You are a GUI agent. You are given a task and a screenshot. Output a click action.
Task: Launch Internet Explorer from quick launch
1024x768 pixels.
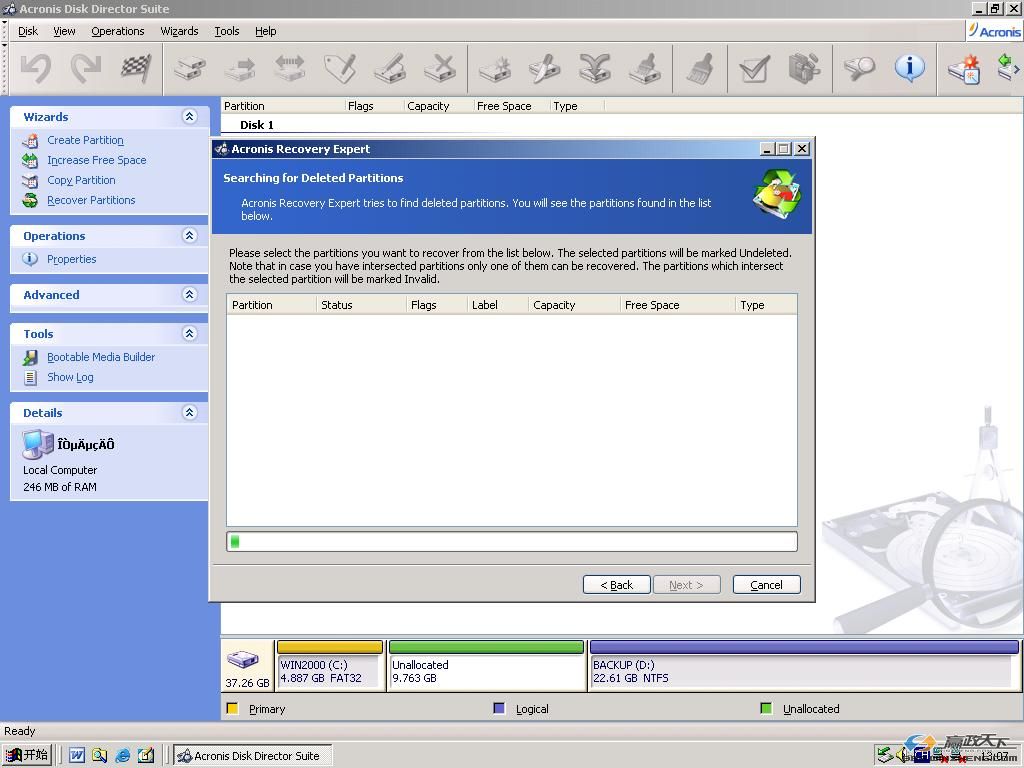tap(122, 756)
